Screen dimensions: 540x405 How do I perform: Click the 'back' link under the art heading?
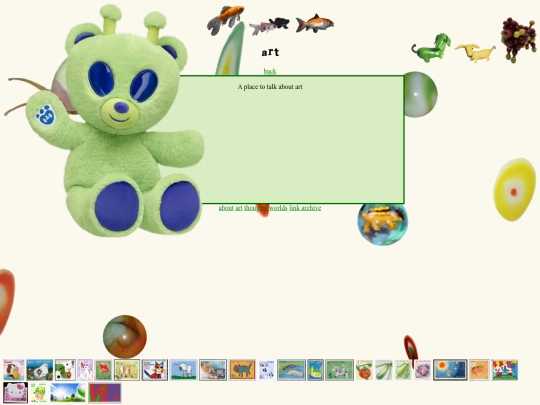click(x=270, y=71)
